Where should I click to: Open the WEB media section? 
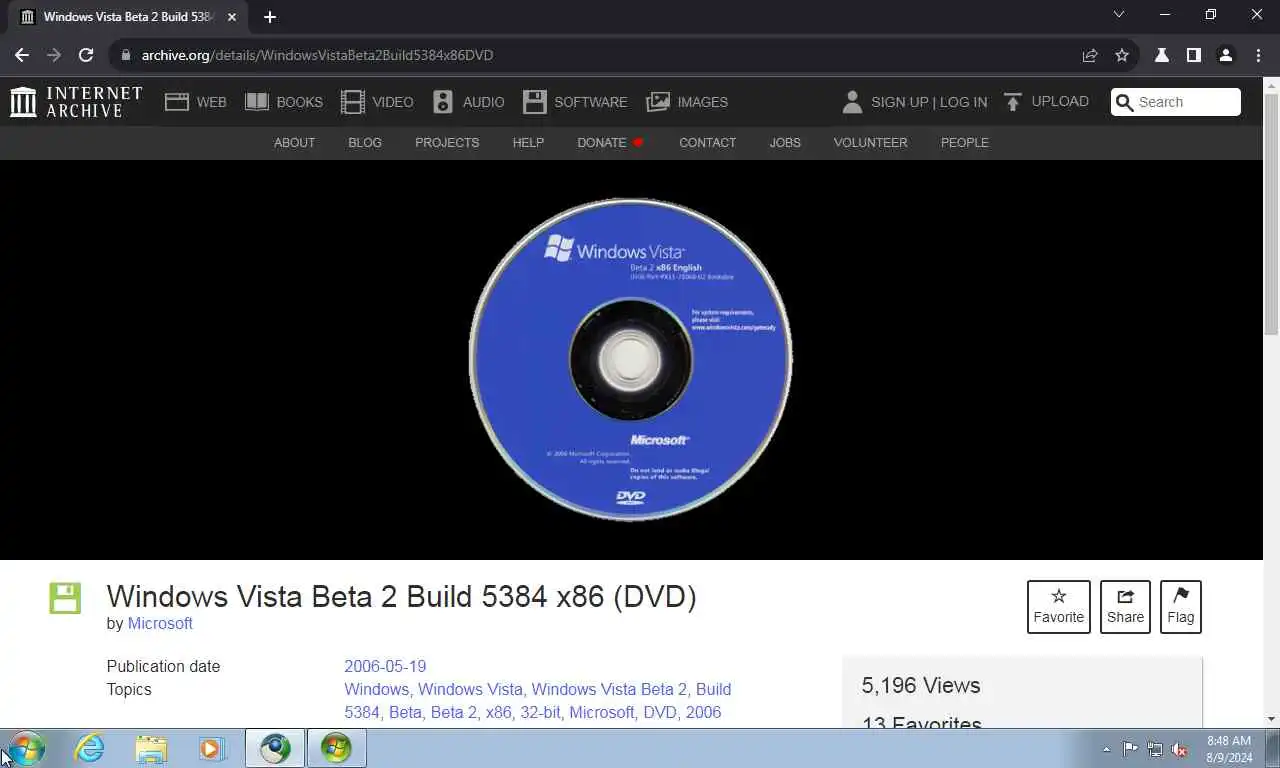(196, 102)
